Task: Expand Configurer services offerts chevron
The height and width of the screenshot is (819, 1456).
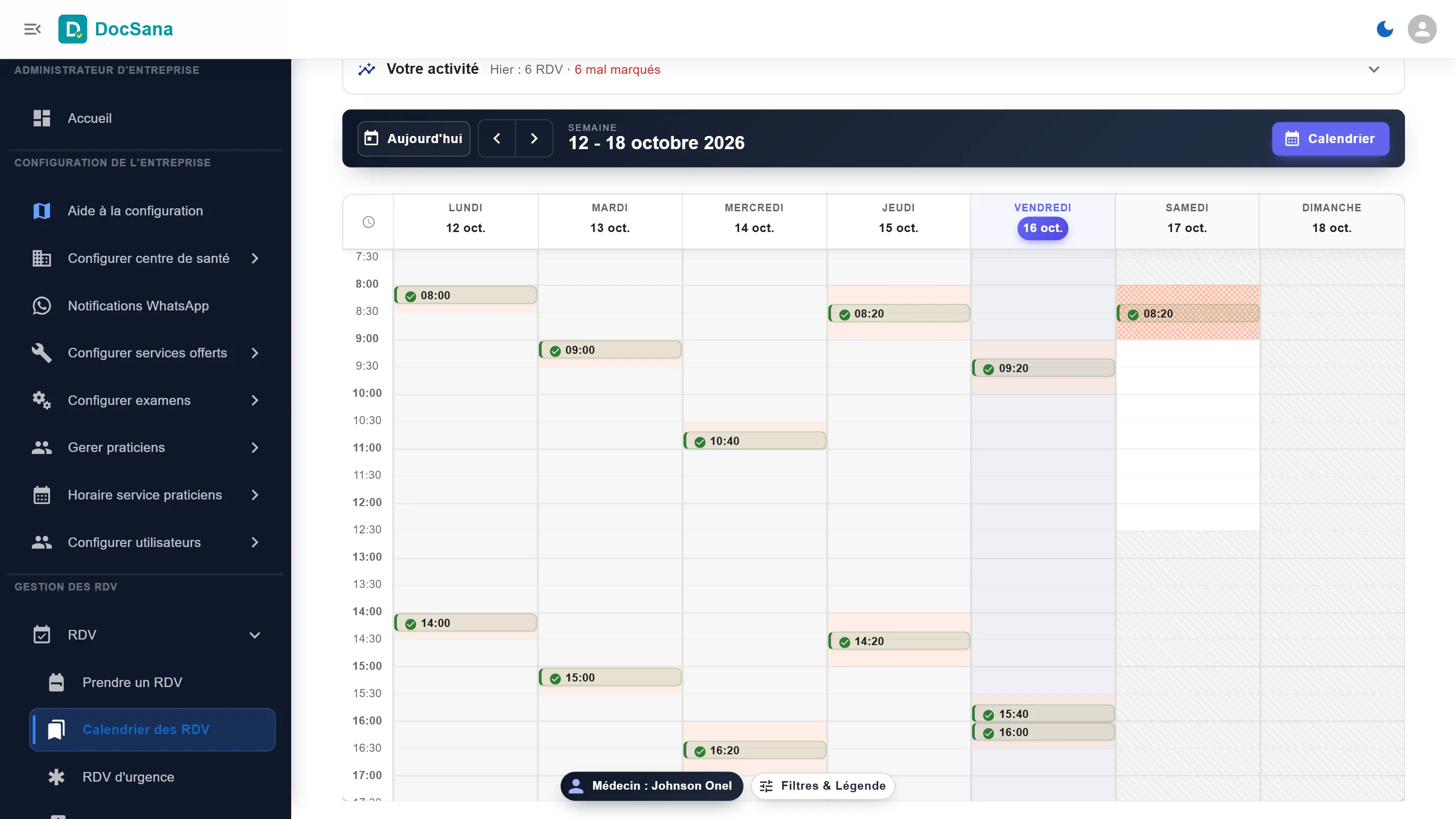Action: (255, 353)
